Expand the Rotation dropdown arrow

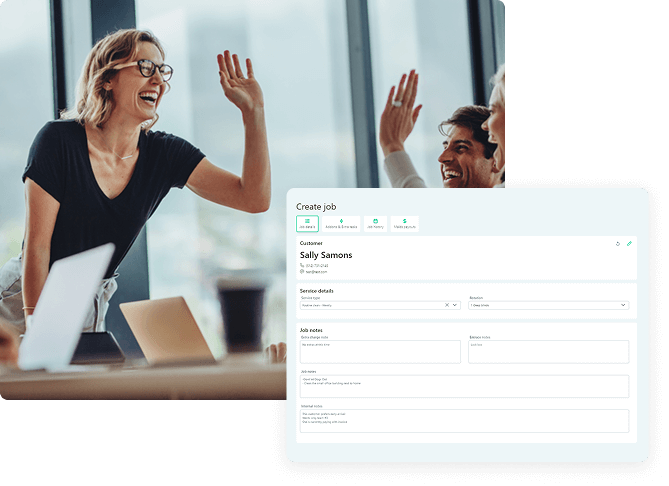coord(624,305)
